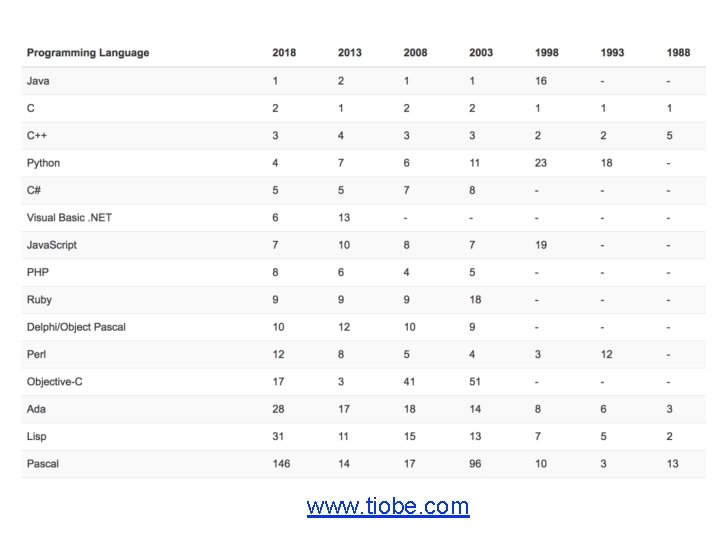Viewport: 720px width, 540px height.
Task: Open the www.tiobe.com link
Action: coord(388,506)
